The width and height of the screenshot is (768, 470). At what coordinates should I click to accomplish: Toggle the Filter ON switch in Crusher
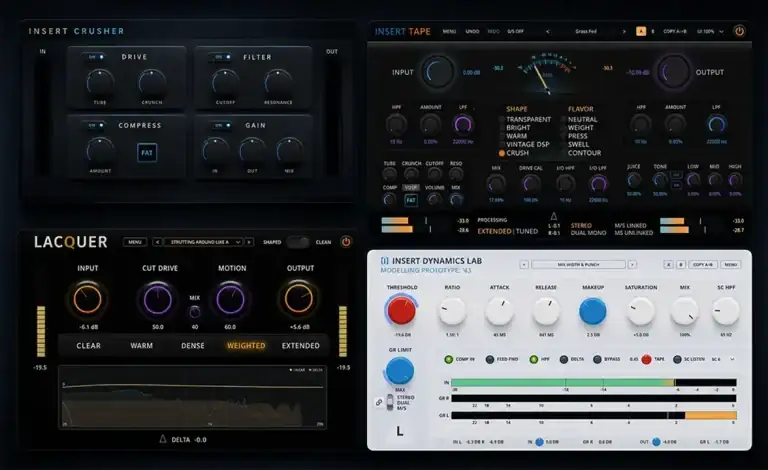[223, 57]
